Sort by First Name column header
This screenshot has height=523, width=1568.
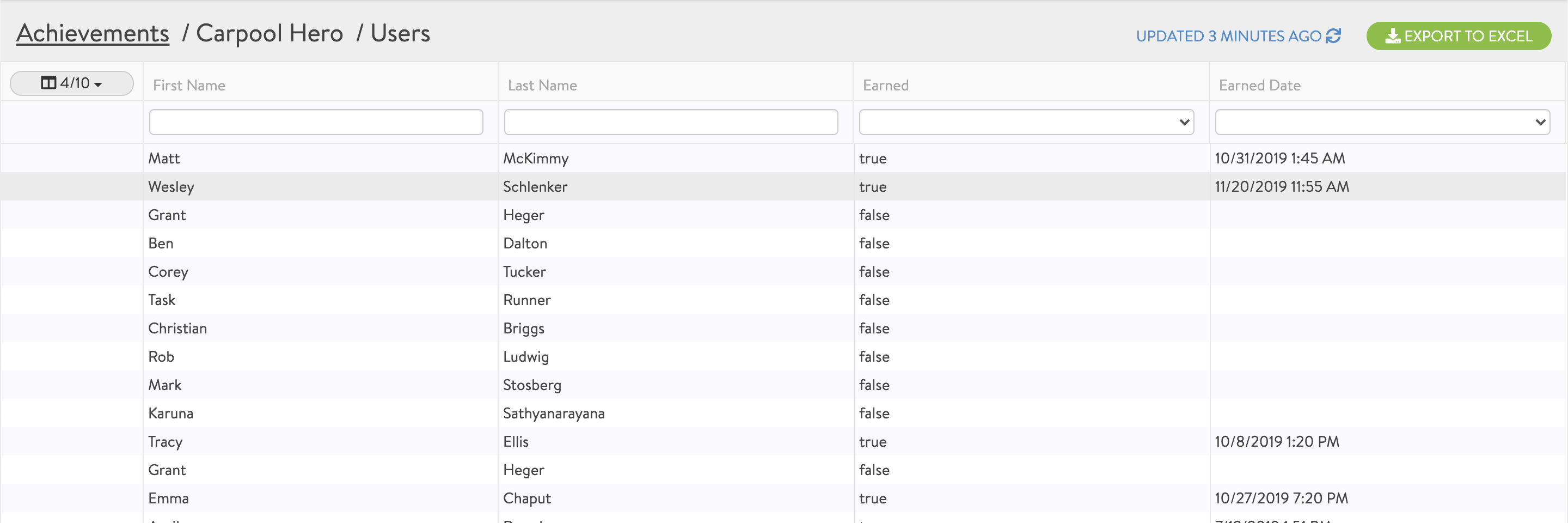[x=189, y=85]
